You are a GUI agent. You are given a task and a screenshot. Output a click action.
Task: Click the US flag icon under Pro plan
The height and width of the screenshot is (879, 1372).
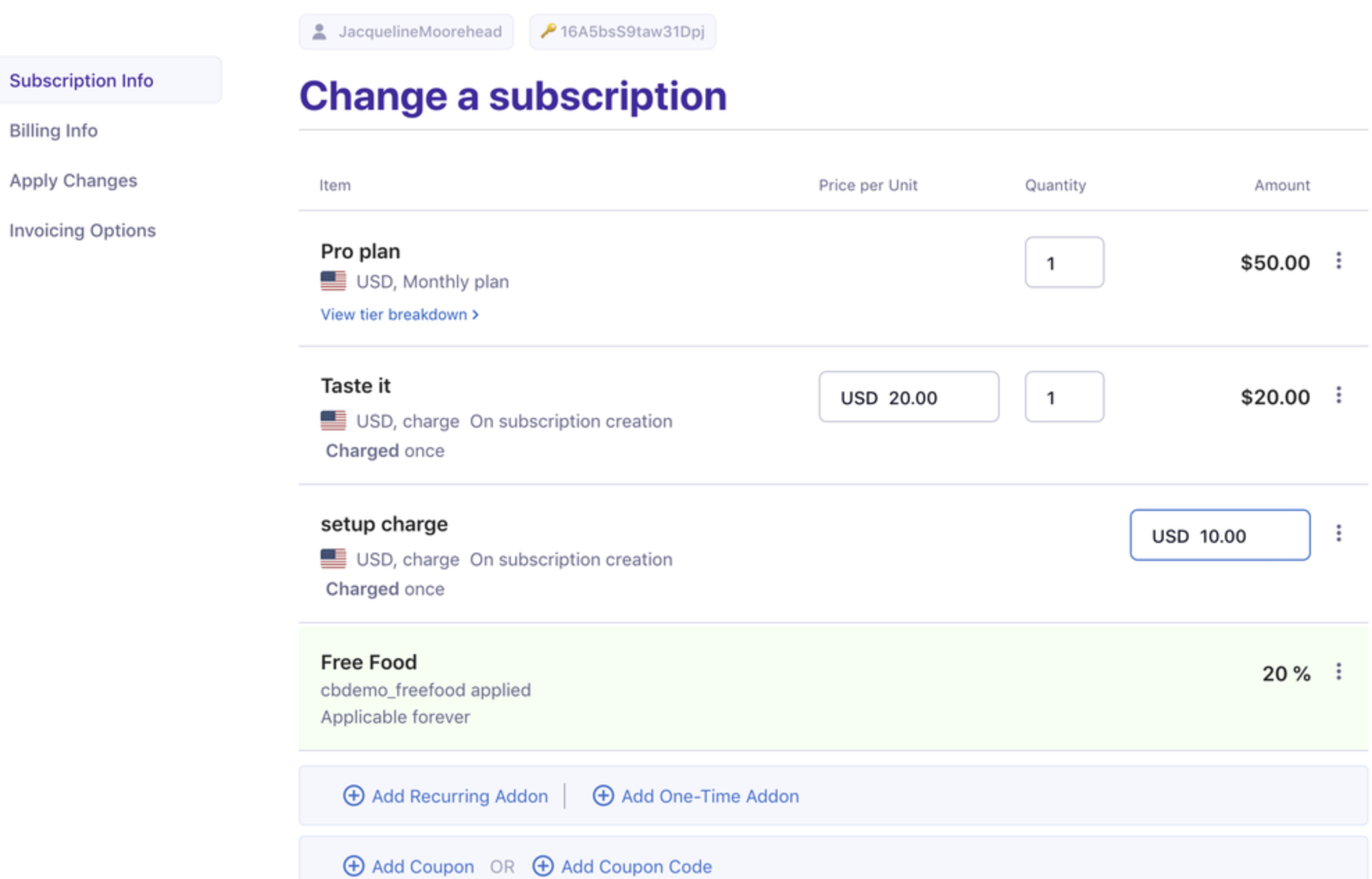[333, 281]
